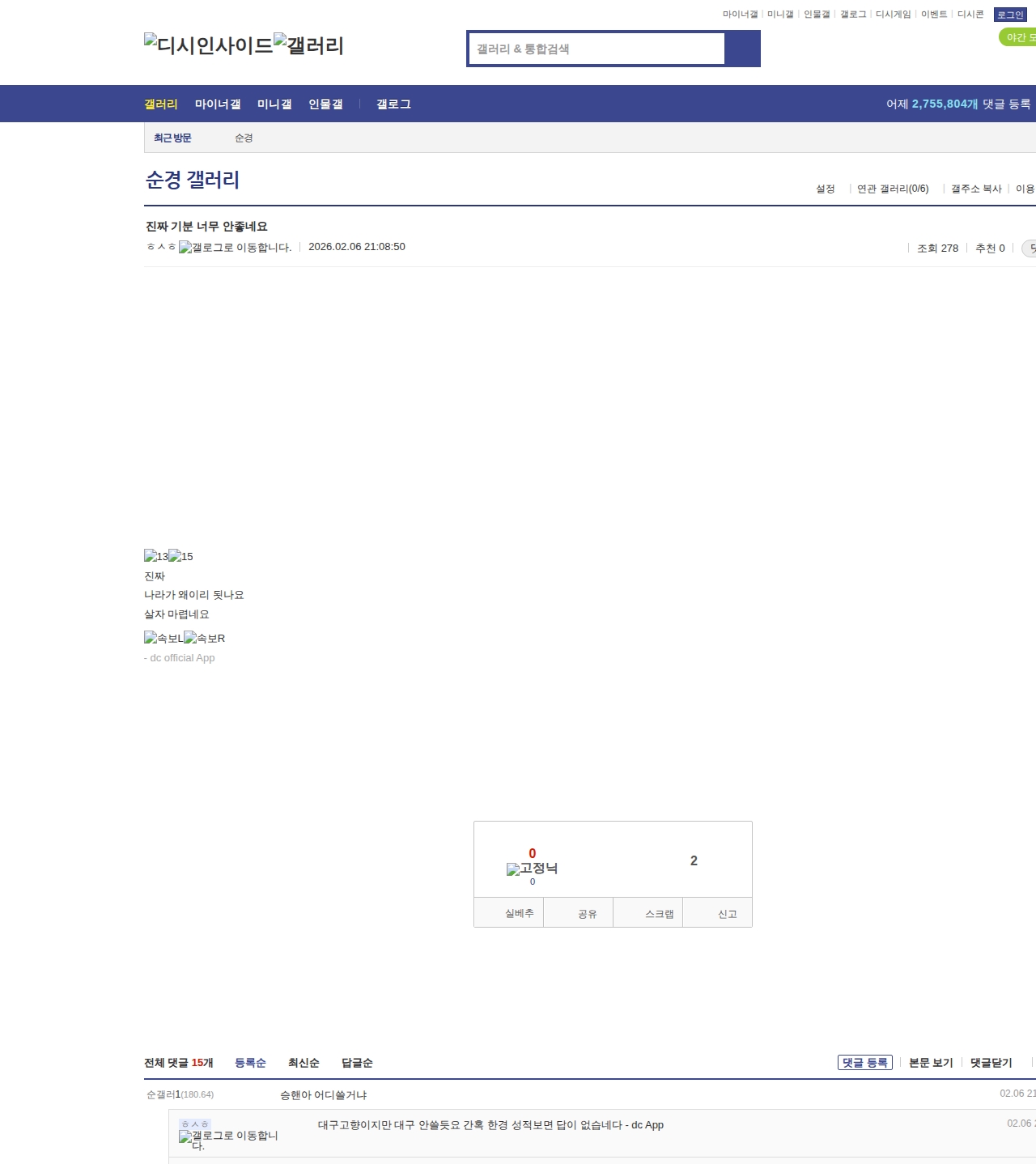Screen dimensions: 1036x1164
Task: Open 마이너갤 in the blue navigation bar
Action: [218, 104]
